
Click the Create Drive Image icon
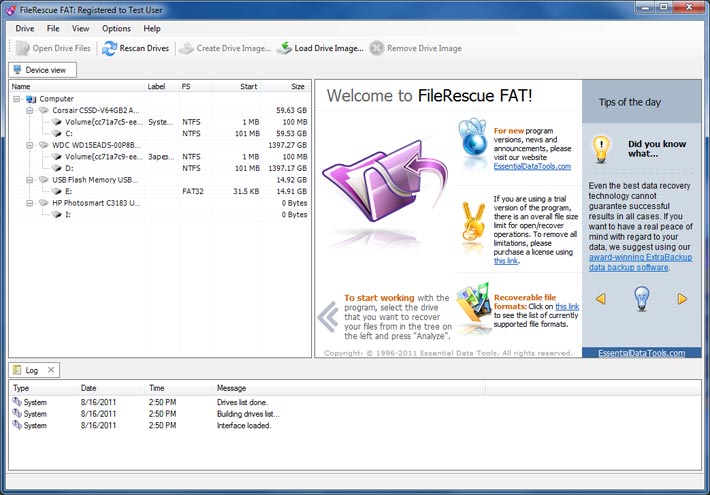(x=186, y=48)
